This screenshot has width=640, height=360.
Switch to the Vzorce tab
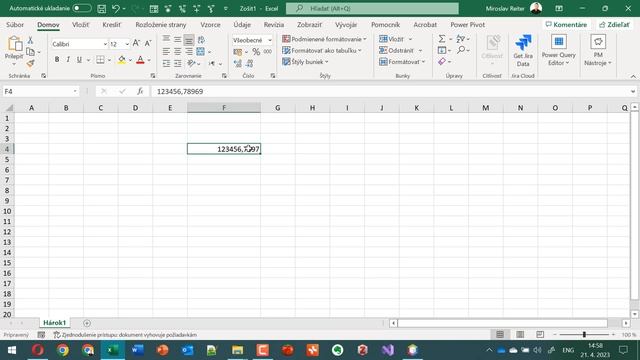[x=210, y=24]
